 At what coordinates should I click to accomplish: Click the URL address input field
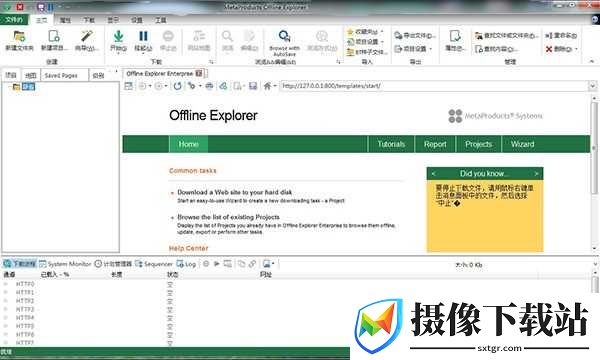pos(433,86)
